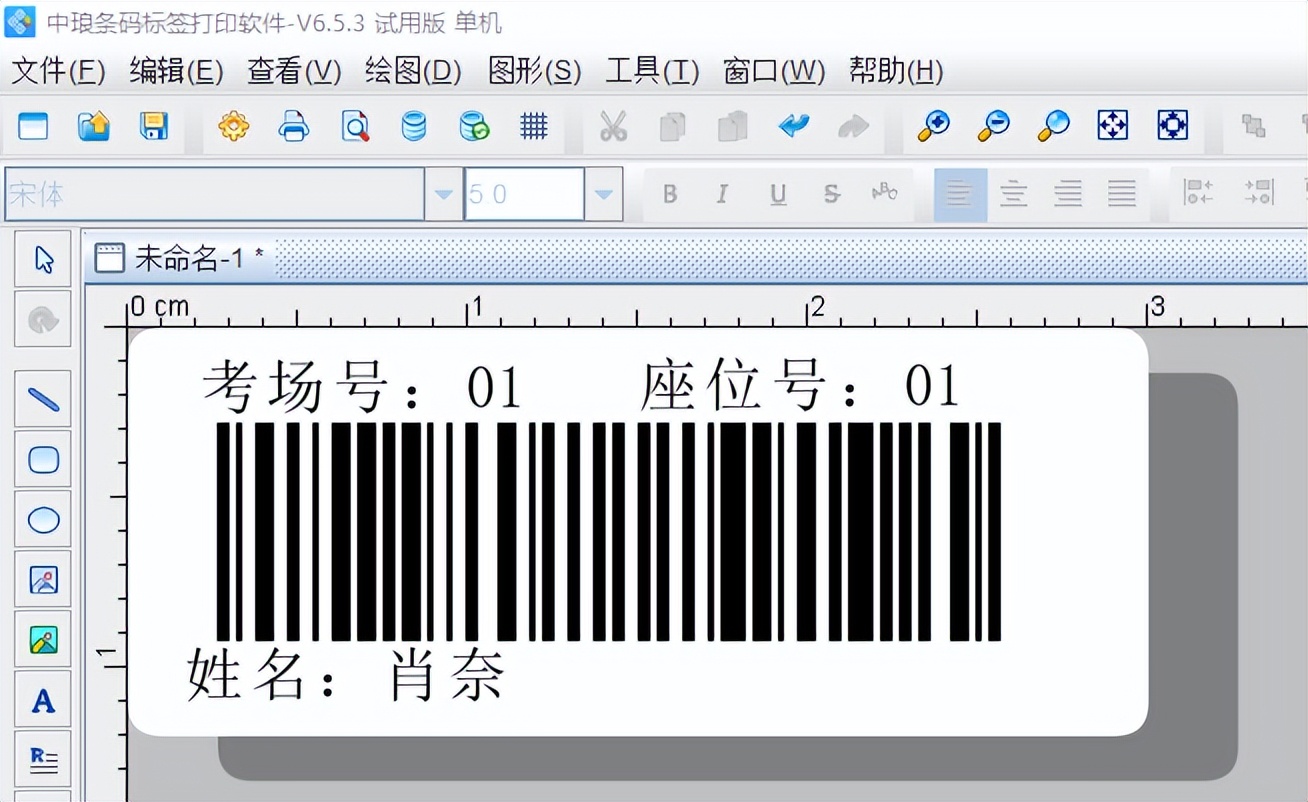Zoom out with the minus magnifier
Screen dimensions: 1308x802
994,126
